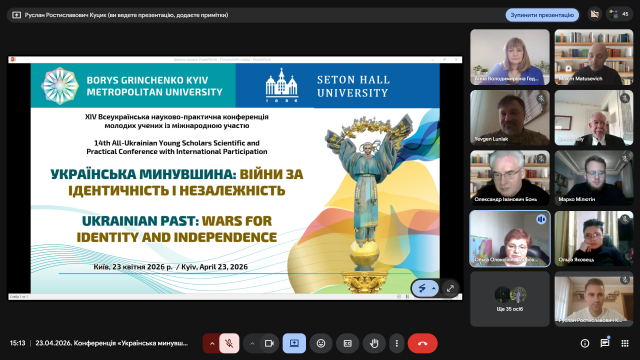Click Зупинити презентацію button
Screen dimensions: 640x360
click(x=542, y=15)
